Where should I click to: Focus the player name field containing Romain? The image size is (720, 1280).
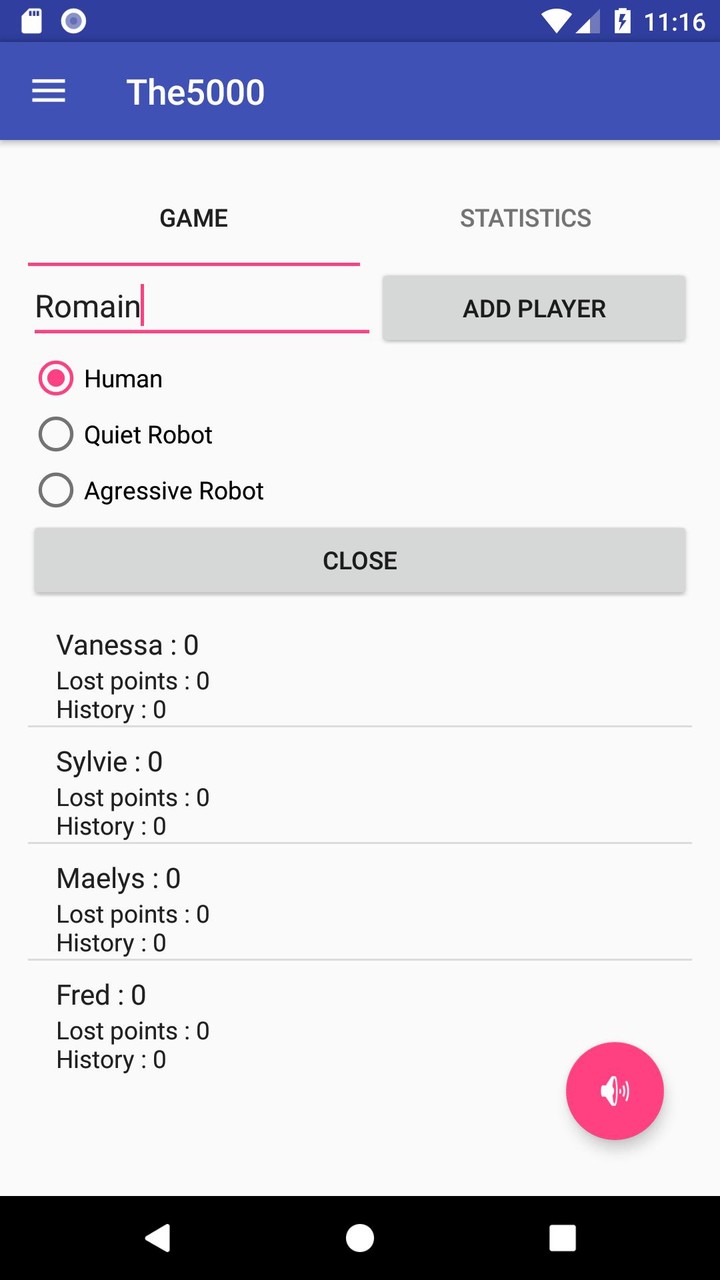[x=200, y=307]
